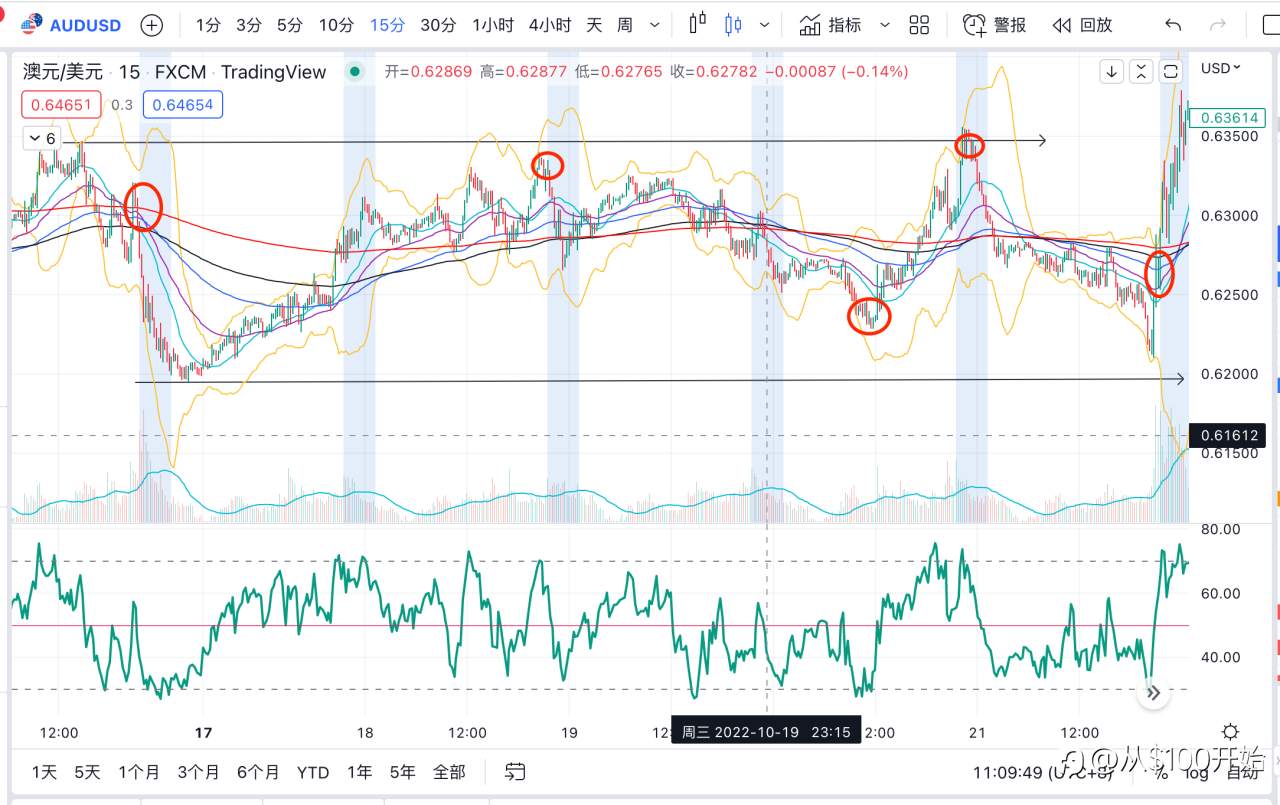Screen dimensions: 1280x805
Task: Expand the chart style dropdown chevron
Action: pos(765,25)
